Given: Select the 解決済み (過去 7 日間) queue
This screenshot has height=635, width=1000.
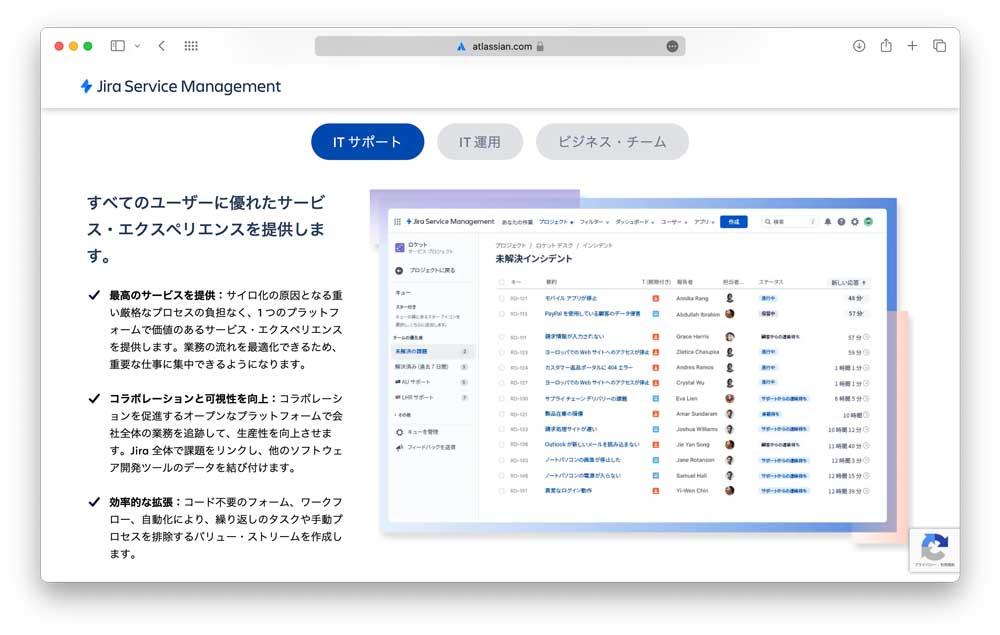Looking at the screenshot, I should [432, 367].
